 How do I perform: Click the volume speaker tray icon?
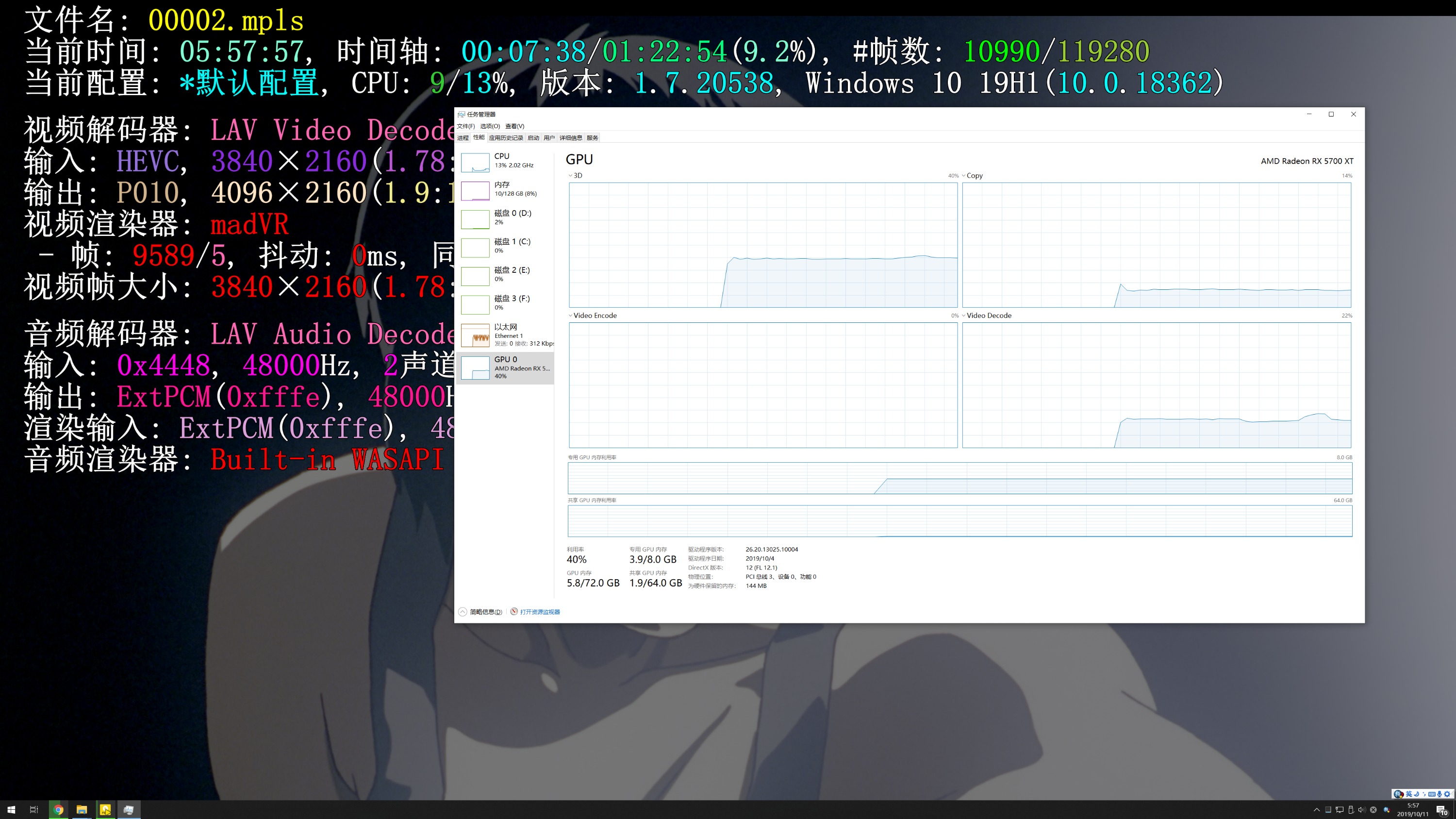[1362, 809]
